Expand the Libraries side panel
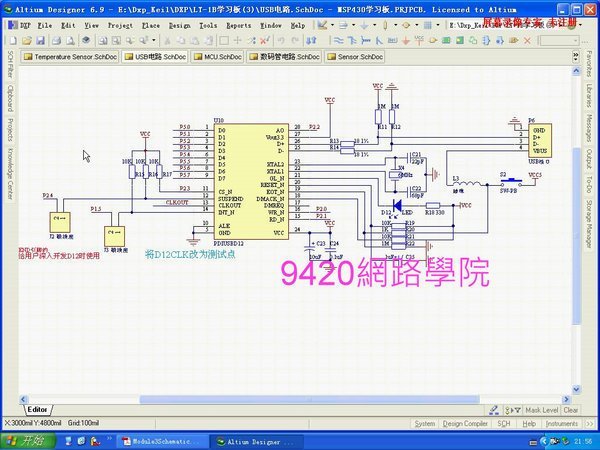 (589, 92)
